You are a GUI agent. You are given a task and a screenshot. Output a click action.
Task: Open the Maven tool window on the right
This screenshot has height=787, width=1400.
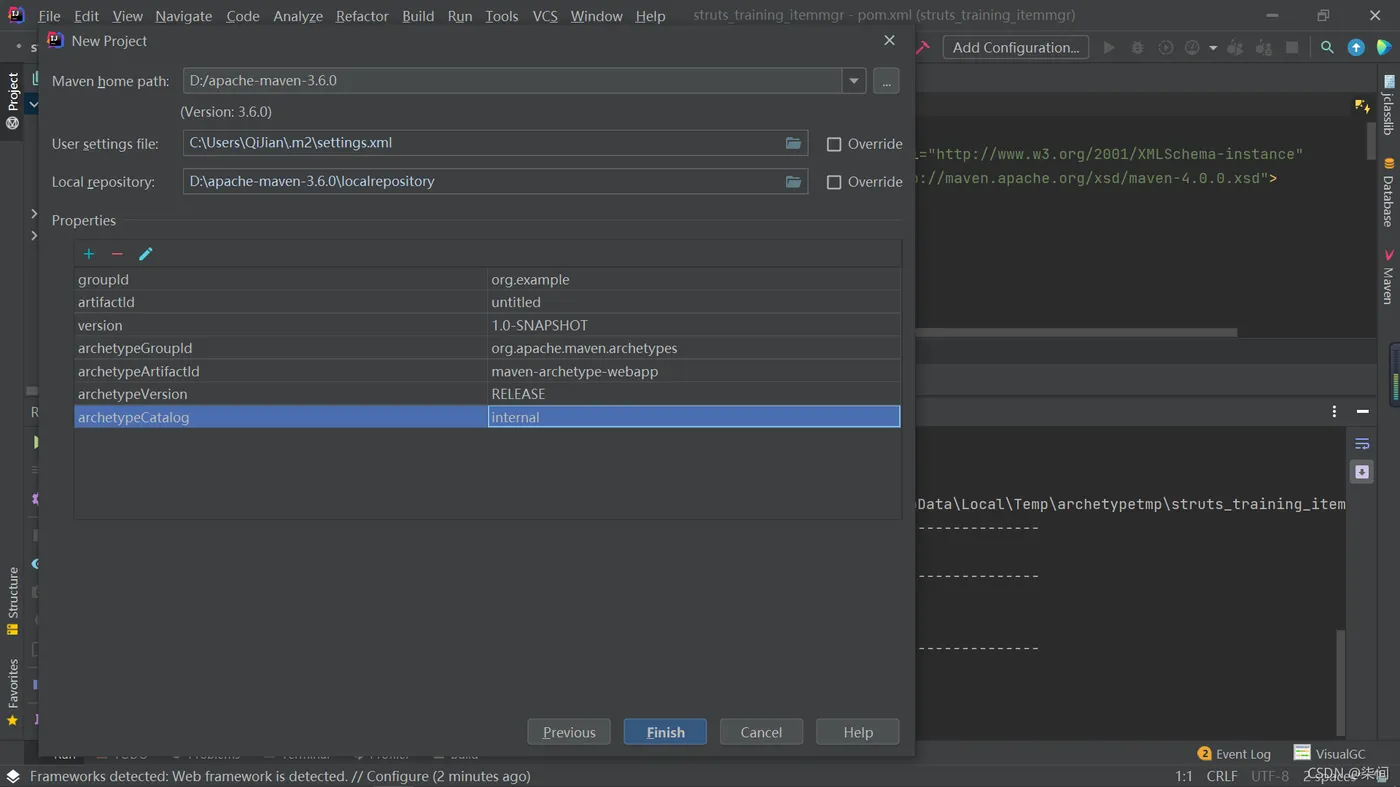point(1388,277)
